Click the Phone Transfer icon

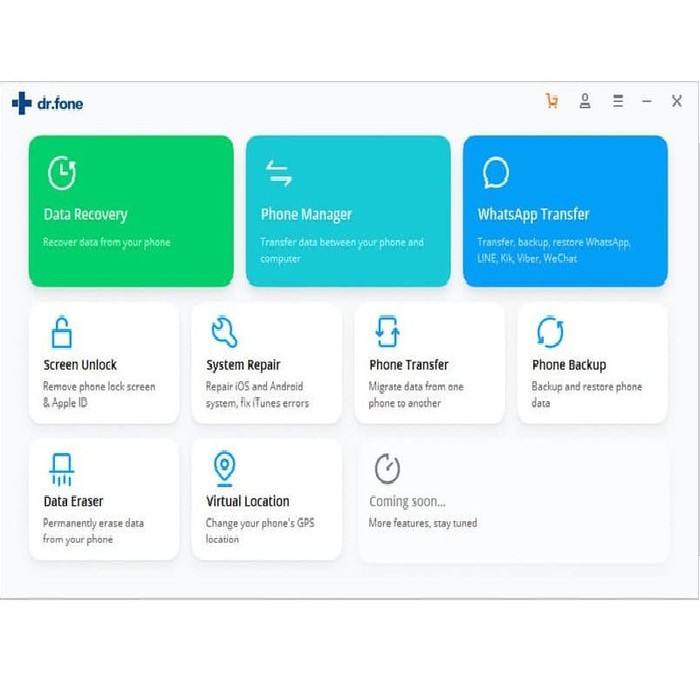coord(387,331)
